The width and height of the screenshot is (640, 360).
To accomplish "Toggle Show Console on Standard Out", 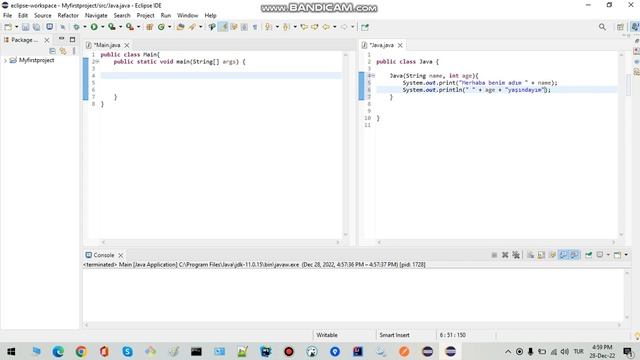I will [x=563, y=255].
